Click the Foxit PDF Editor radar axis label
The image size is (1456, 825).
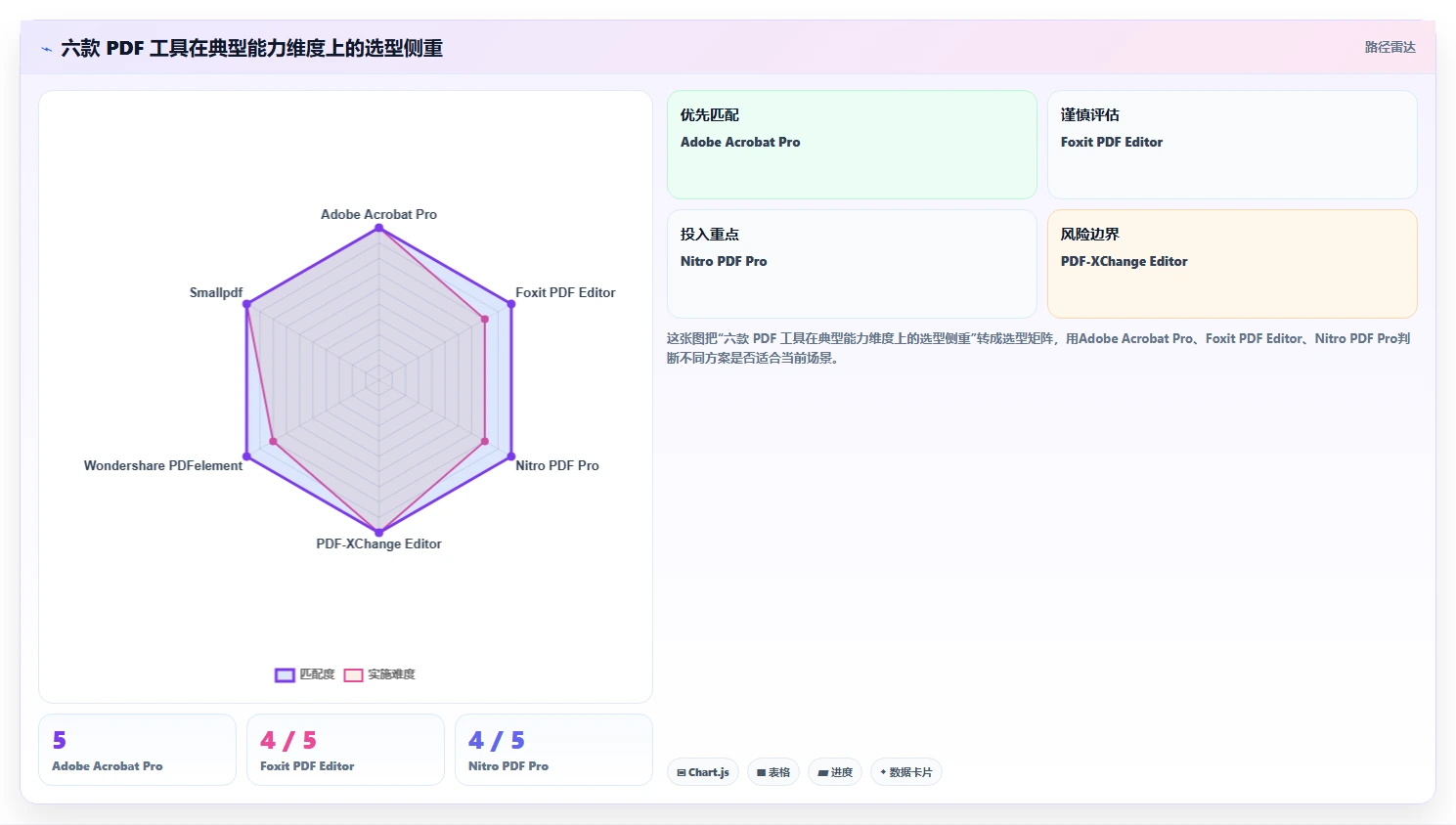pyautogui.click(x=565, y=292)
